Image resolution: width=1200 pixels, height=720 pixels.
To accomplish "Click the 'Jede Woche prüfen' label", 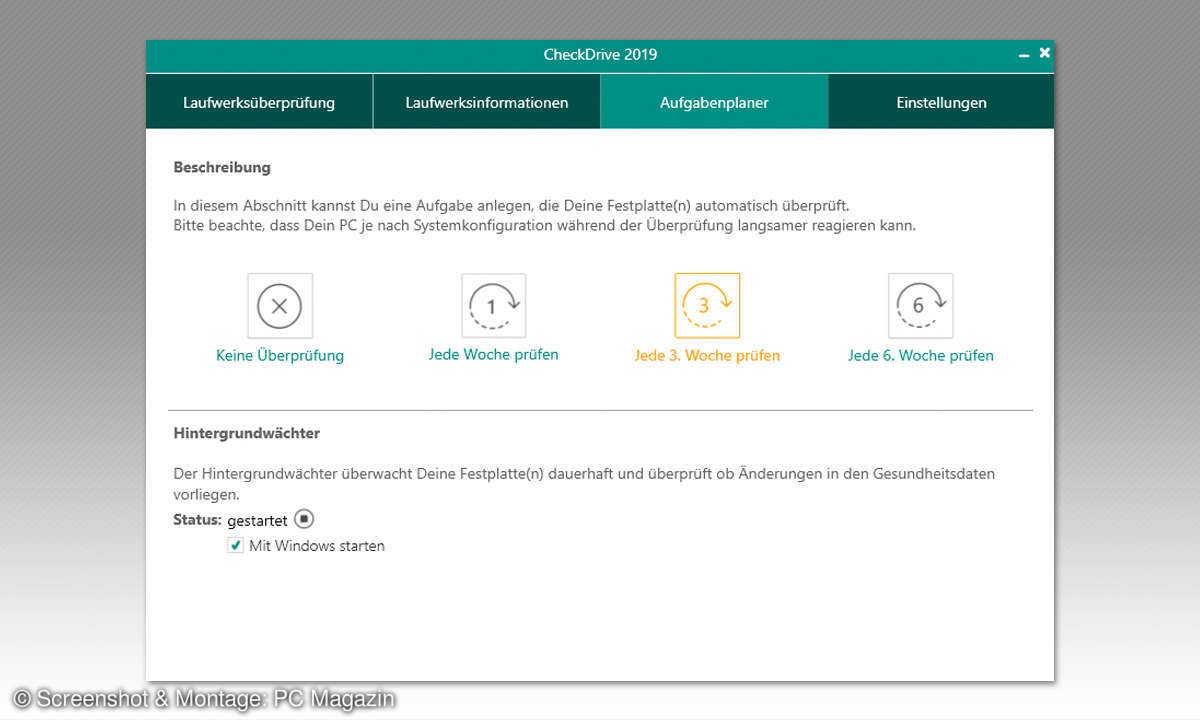I will click(x=494, y=354).
